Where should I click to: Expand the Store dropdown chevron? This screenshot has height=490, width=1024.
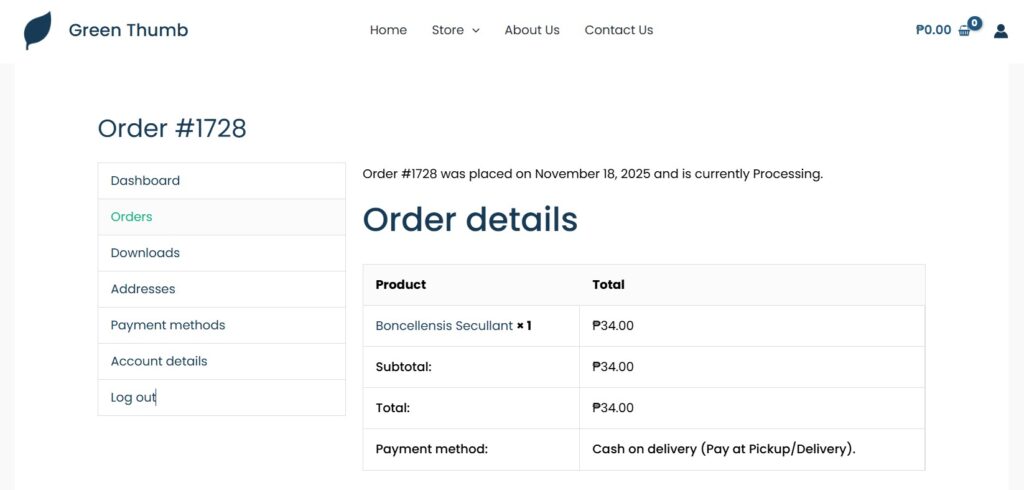pyautogui.click(x=476, y=31)
